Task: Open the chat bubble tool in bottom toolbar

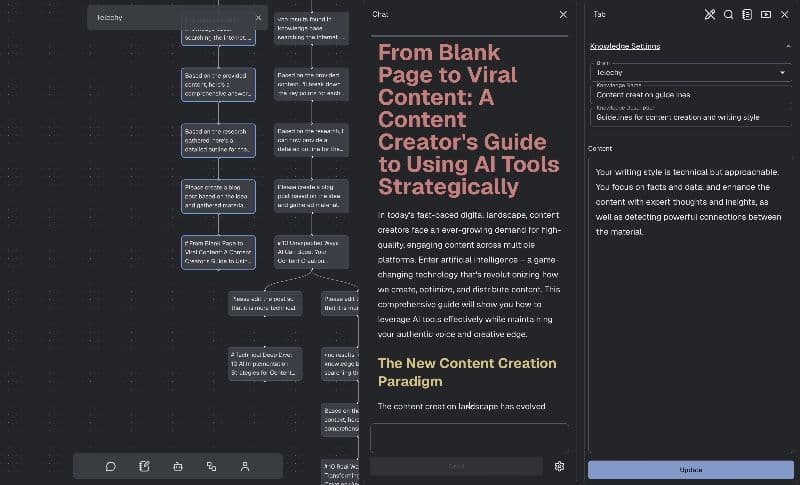Action: coord(111,466)
